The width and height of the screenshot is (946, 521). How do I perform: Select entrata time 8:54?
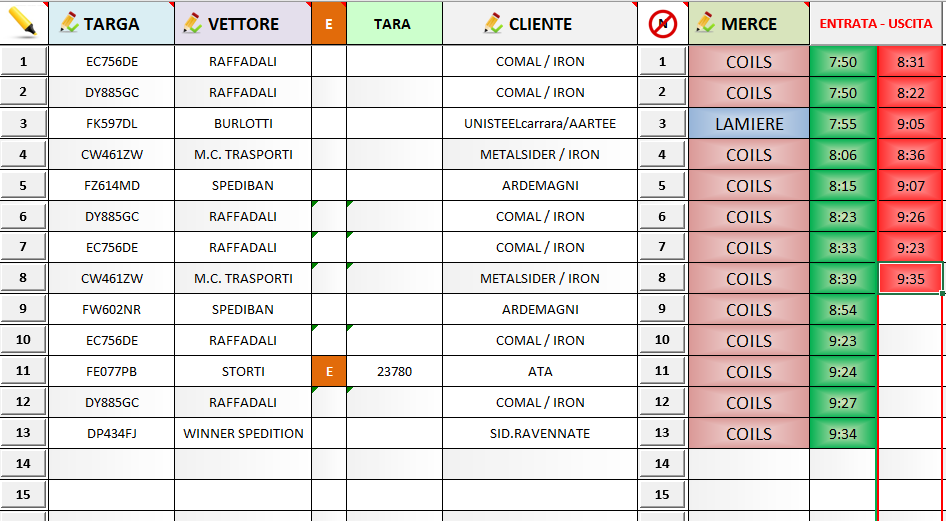coord(843,309)
